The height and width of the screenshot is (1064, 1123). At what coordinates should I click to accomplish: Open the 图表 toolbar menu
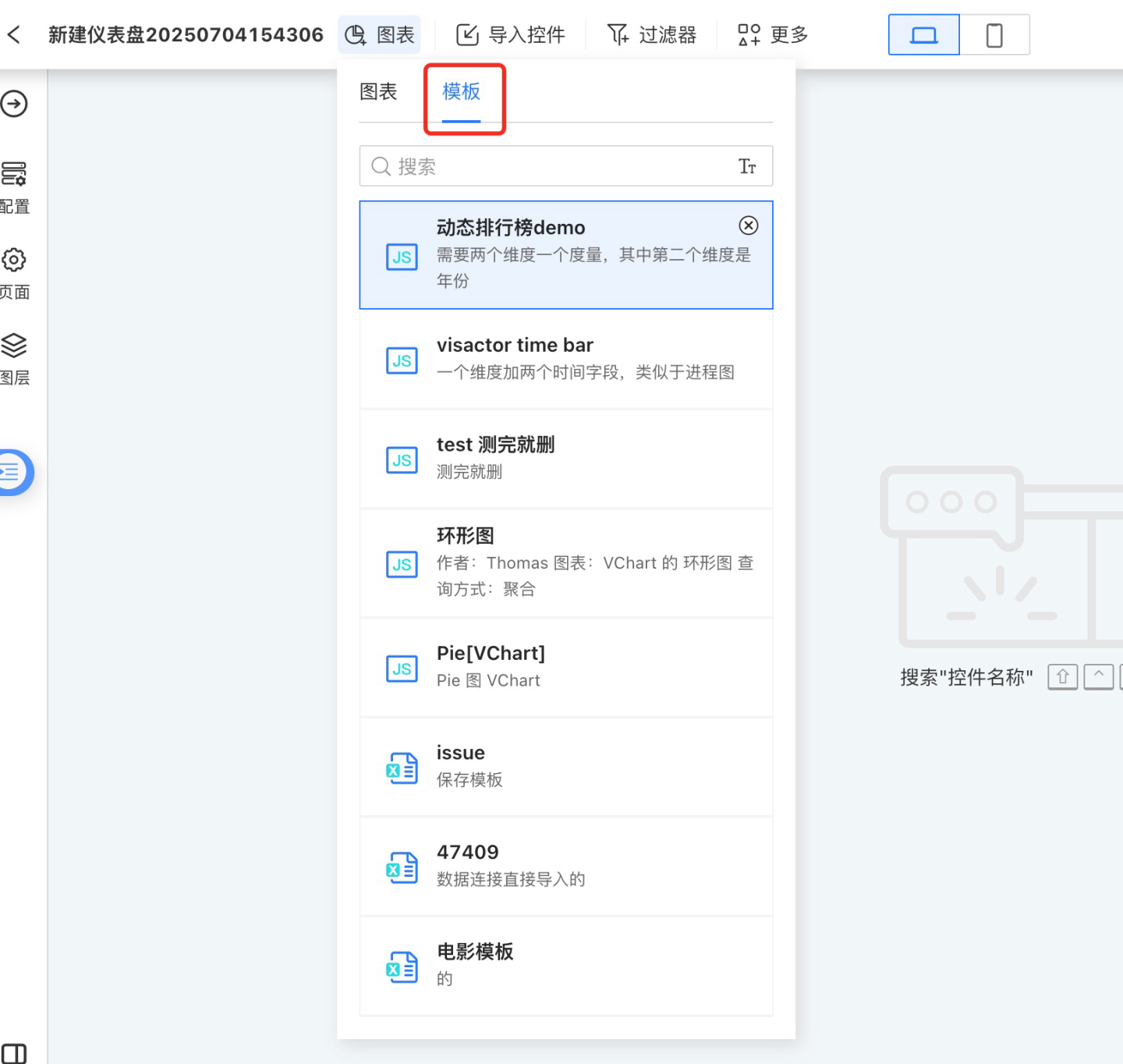pyautogui.click(x=380, y=34)
